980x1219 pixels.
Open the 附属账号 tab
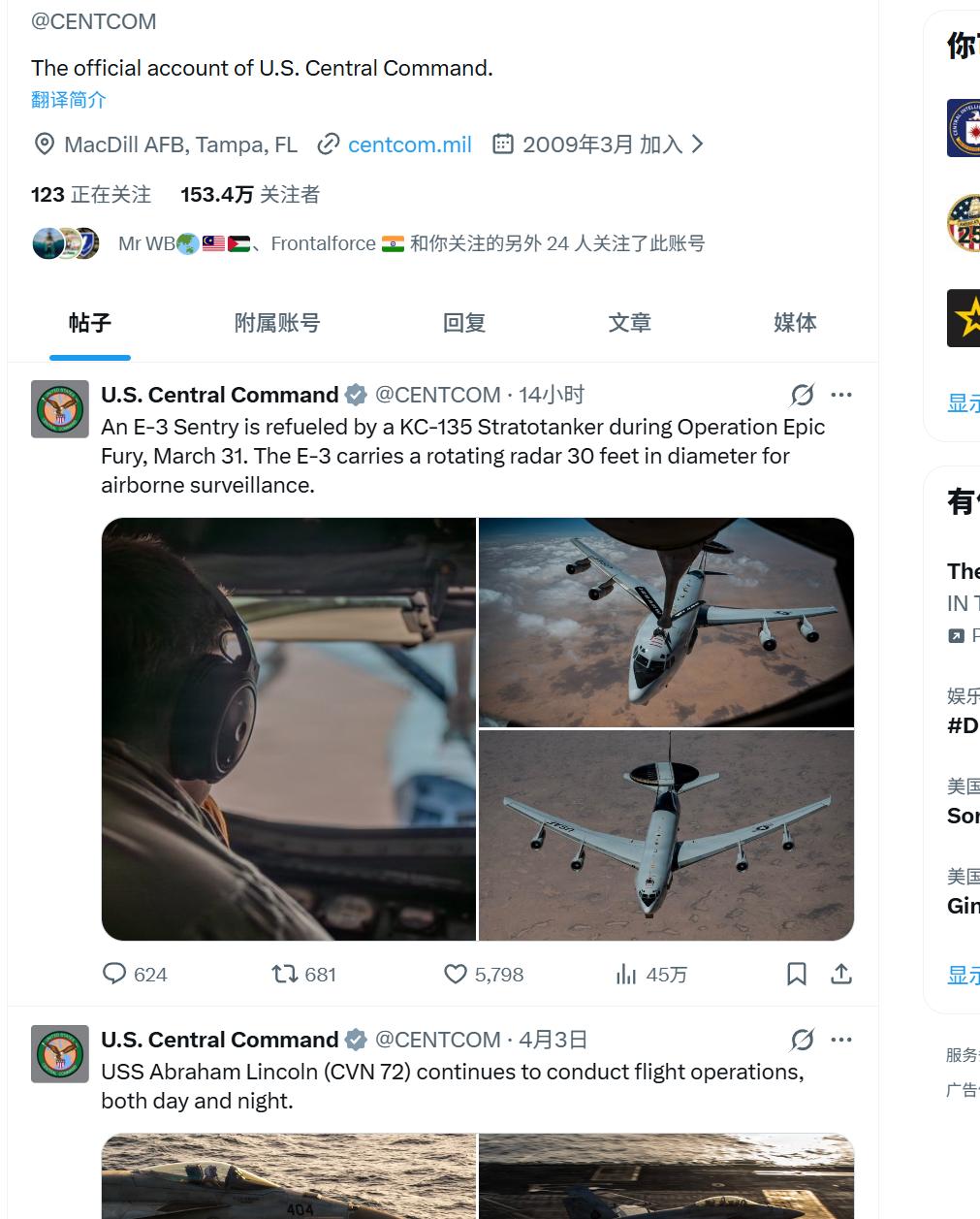[277, 323]
